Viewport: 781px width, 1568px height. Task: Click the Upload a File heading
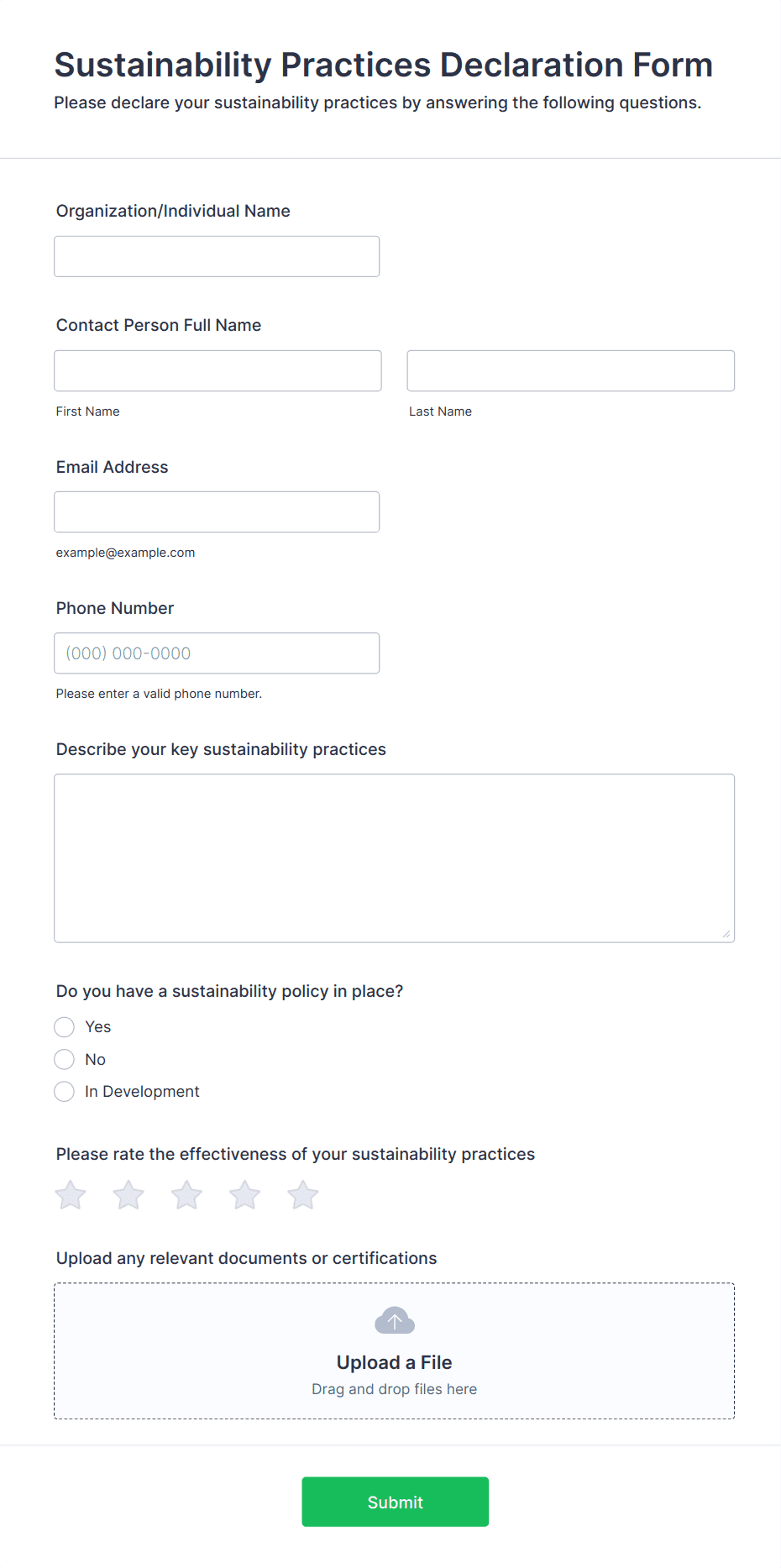click(x=395, y=1362)
